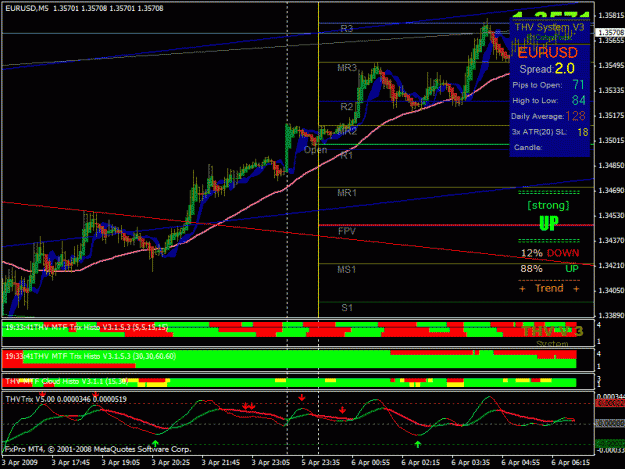This screenshot has width=625, height=469.
Task: Select the [strong] signal label
Action: tap(548, 205)
